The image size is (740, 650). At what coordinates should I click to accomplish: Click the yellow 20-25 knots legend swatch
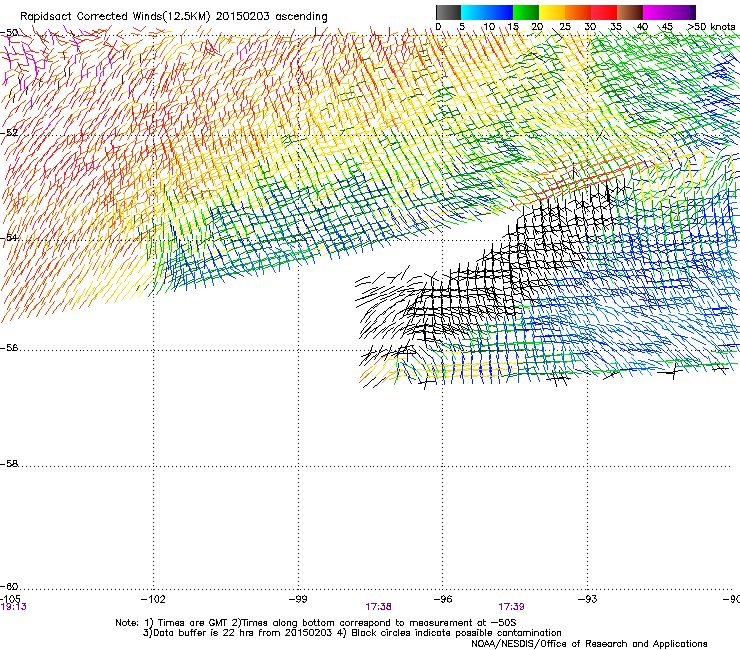(552, 12)
